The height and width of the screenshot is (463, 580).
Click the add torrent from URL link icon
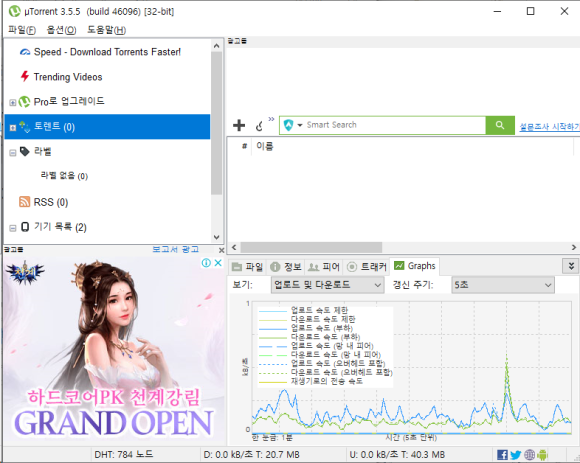tap(259, 126)
